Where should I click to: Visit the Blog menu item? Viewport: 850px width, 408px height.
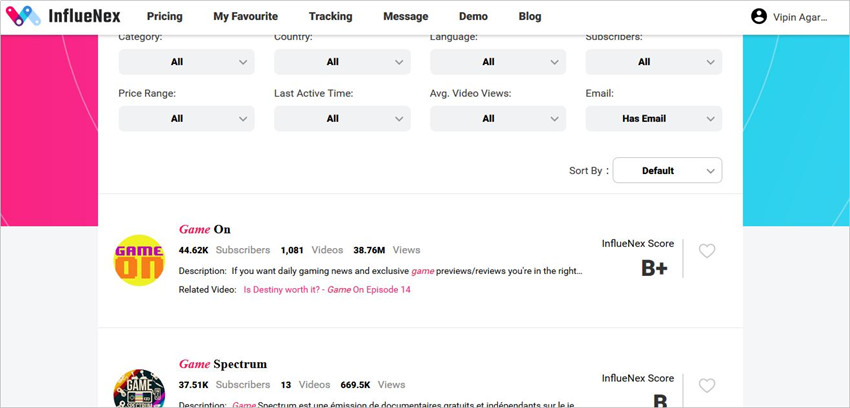pos(530,16)
